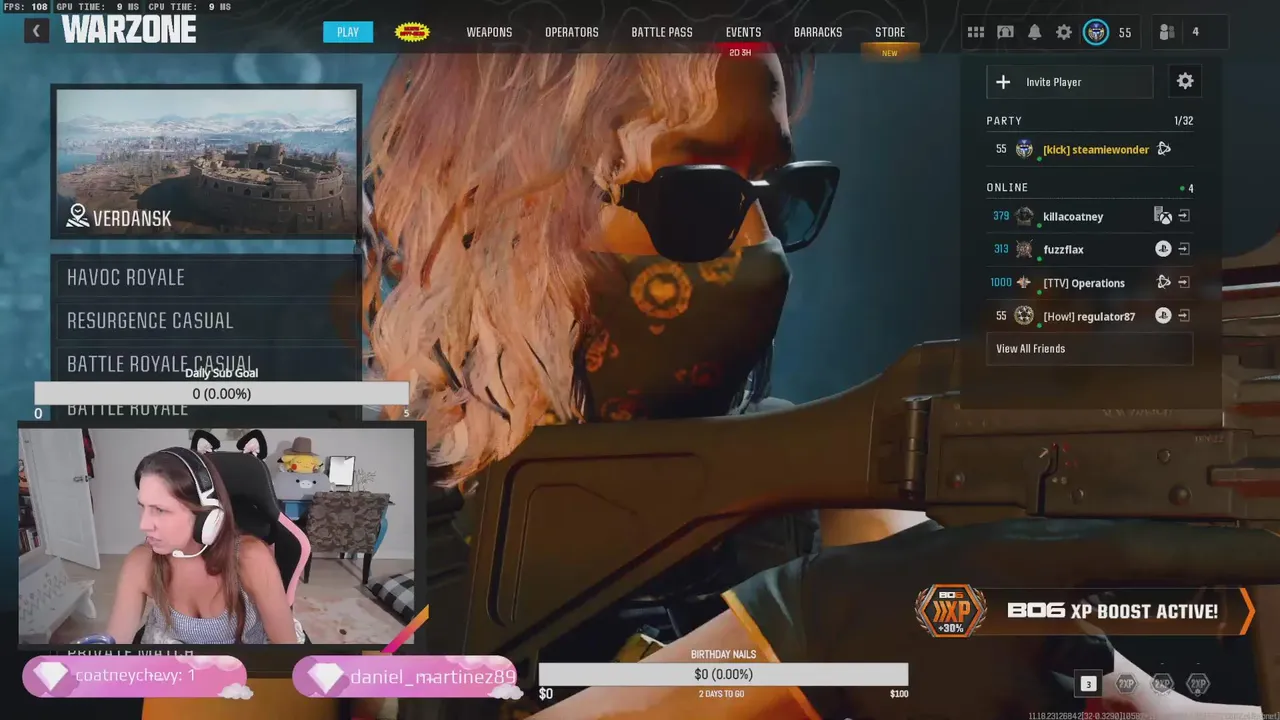Select the Verdansk map thumbnail
Viewport: 1280px width, 720px height.
[x=206, y=163]
